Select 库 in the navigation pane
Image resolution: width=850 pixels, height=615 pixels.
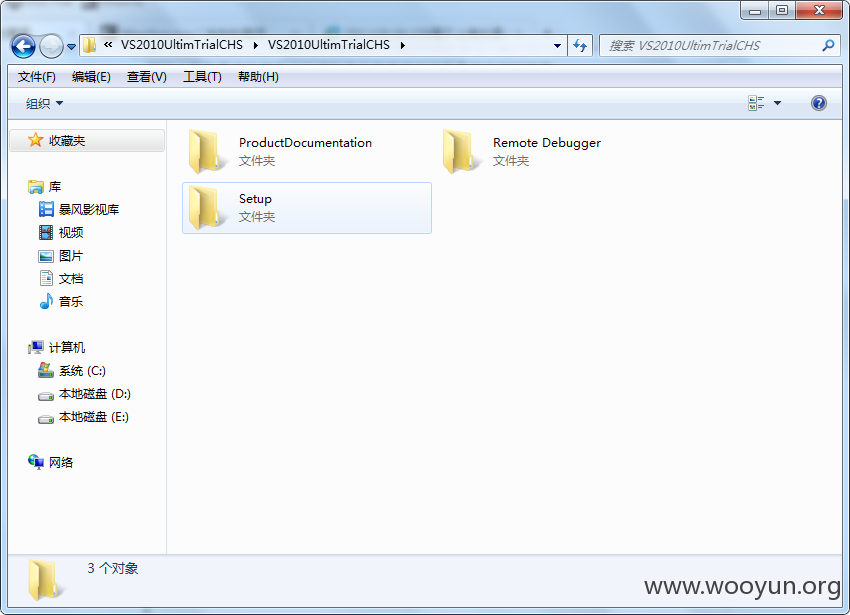(55, 187)
